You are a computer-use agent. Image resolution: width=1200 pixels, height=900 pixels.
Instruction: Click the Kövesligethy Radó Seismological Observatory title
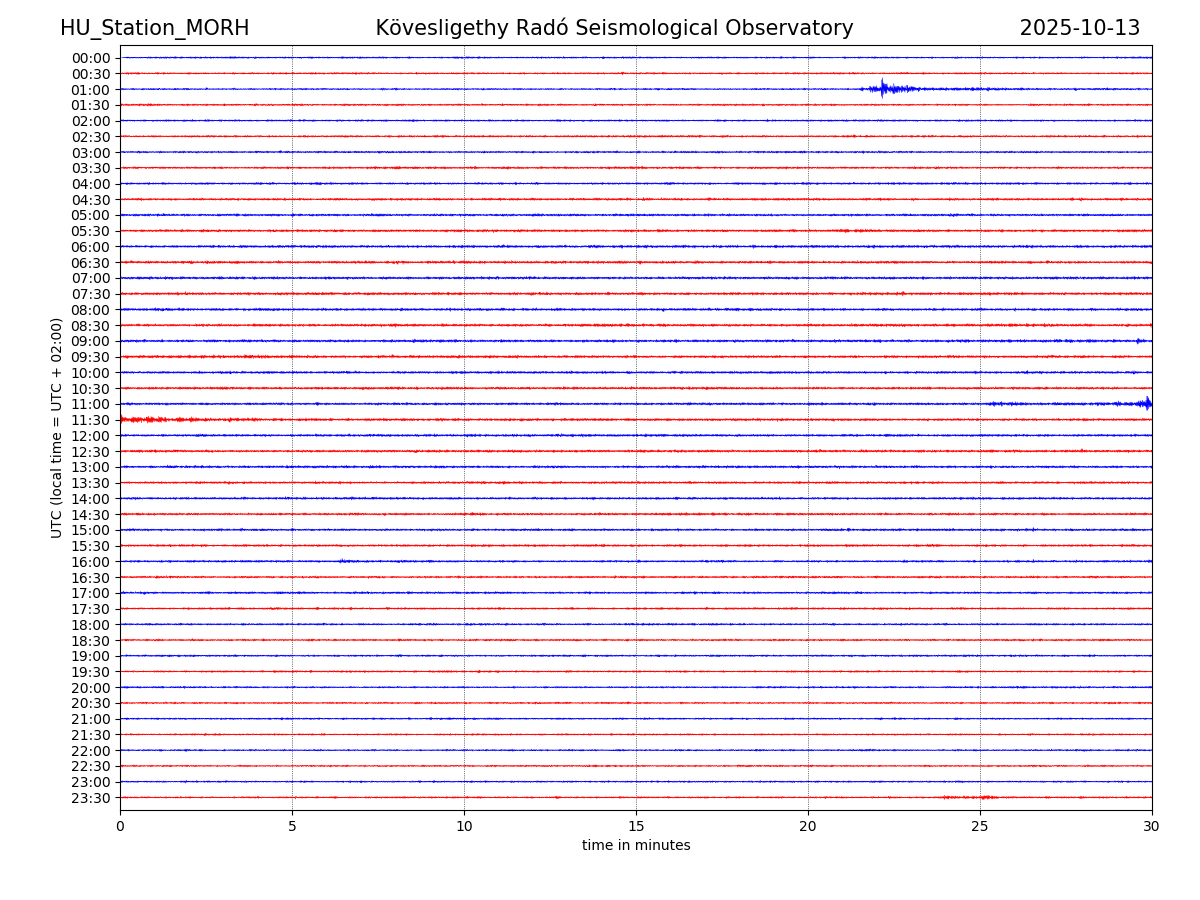614,28
